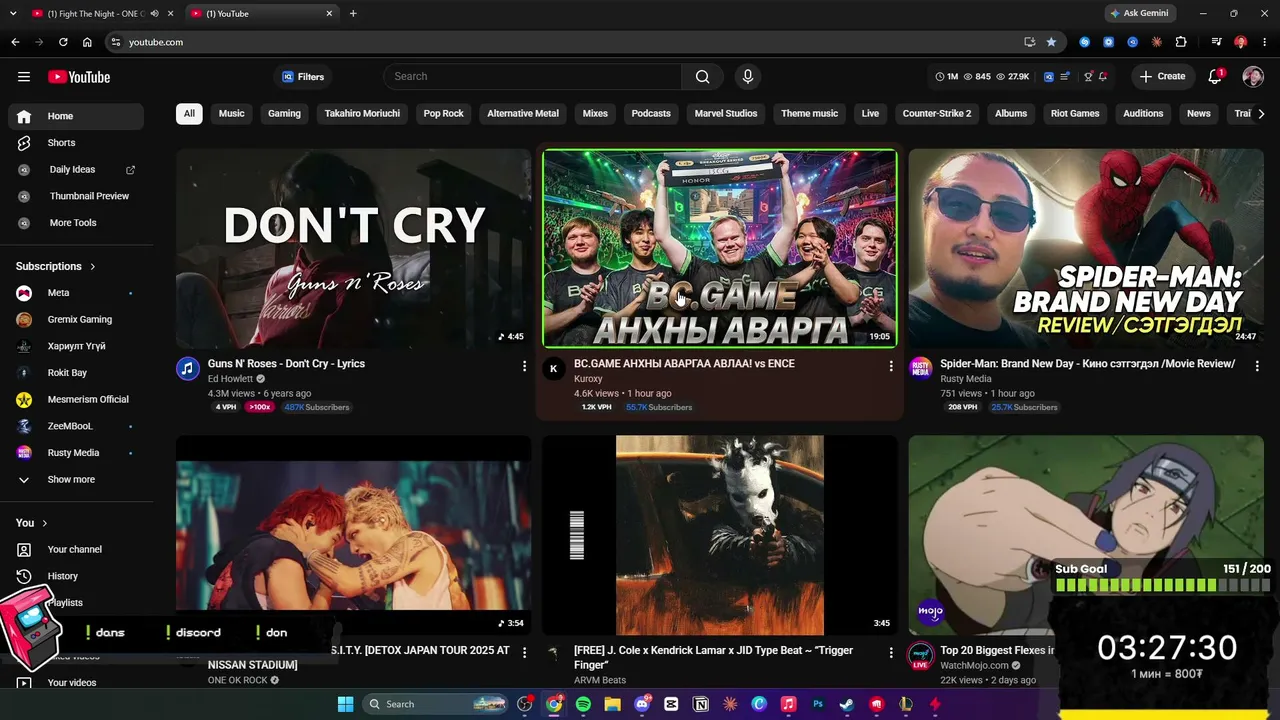Open Discord from the taskbar
The height and width of the screenshot is (720, 1280).
642,704
